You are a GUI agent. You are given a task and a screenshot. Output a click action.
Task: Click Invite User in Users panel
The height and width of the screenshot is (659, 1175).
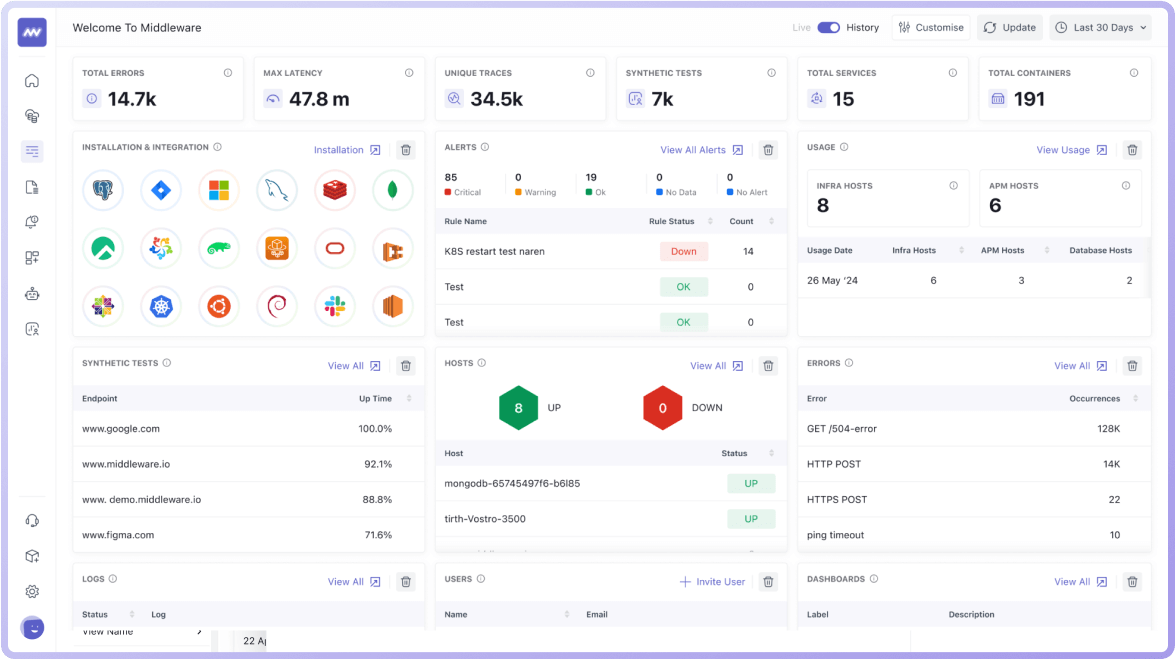[712, 582]
